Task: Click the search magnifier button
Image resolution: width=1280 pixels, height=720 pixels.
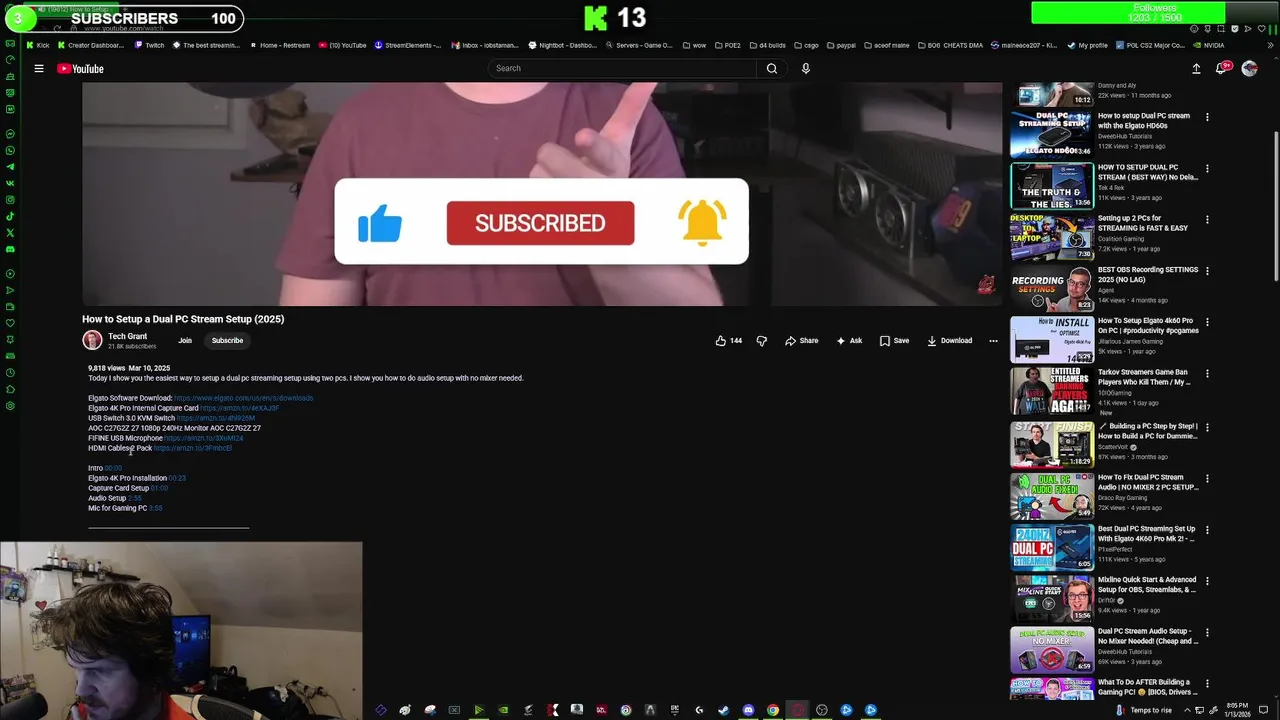Action: click(x=771, y=68)
